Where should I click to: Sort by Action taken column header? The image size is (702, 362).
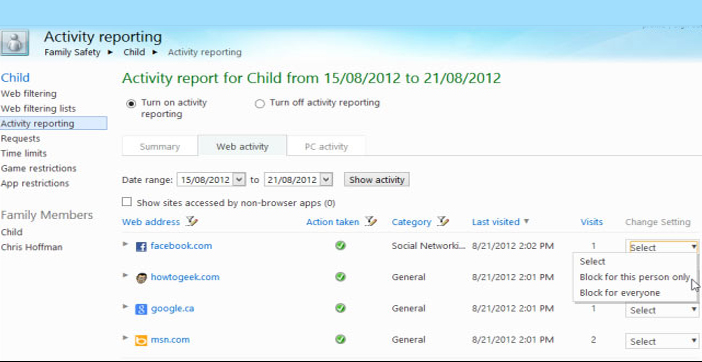pos(333,221)
